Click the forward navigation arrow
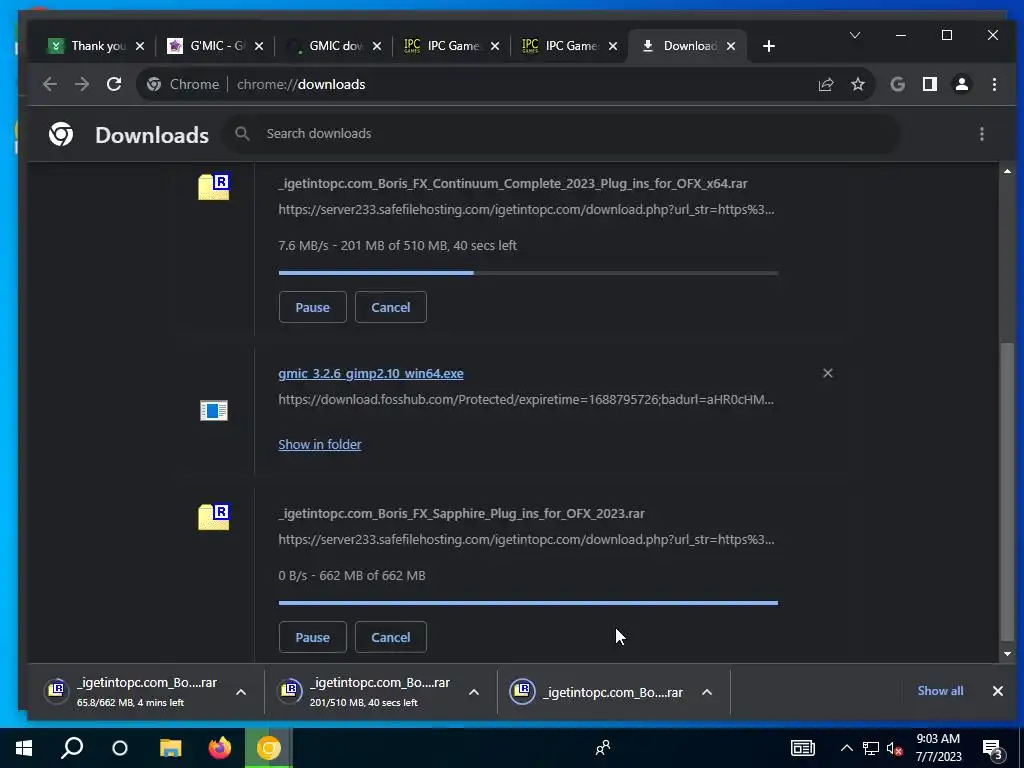Screen dimensions: 1024x768 point(82,84)
